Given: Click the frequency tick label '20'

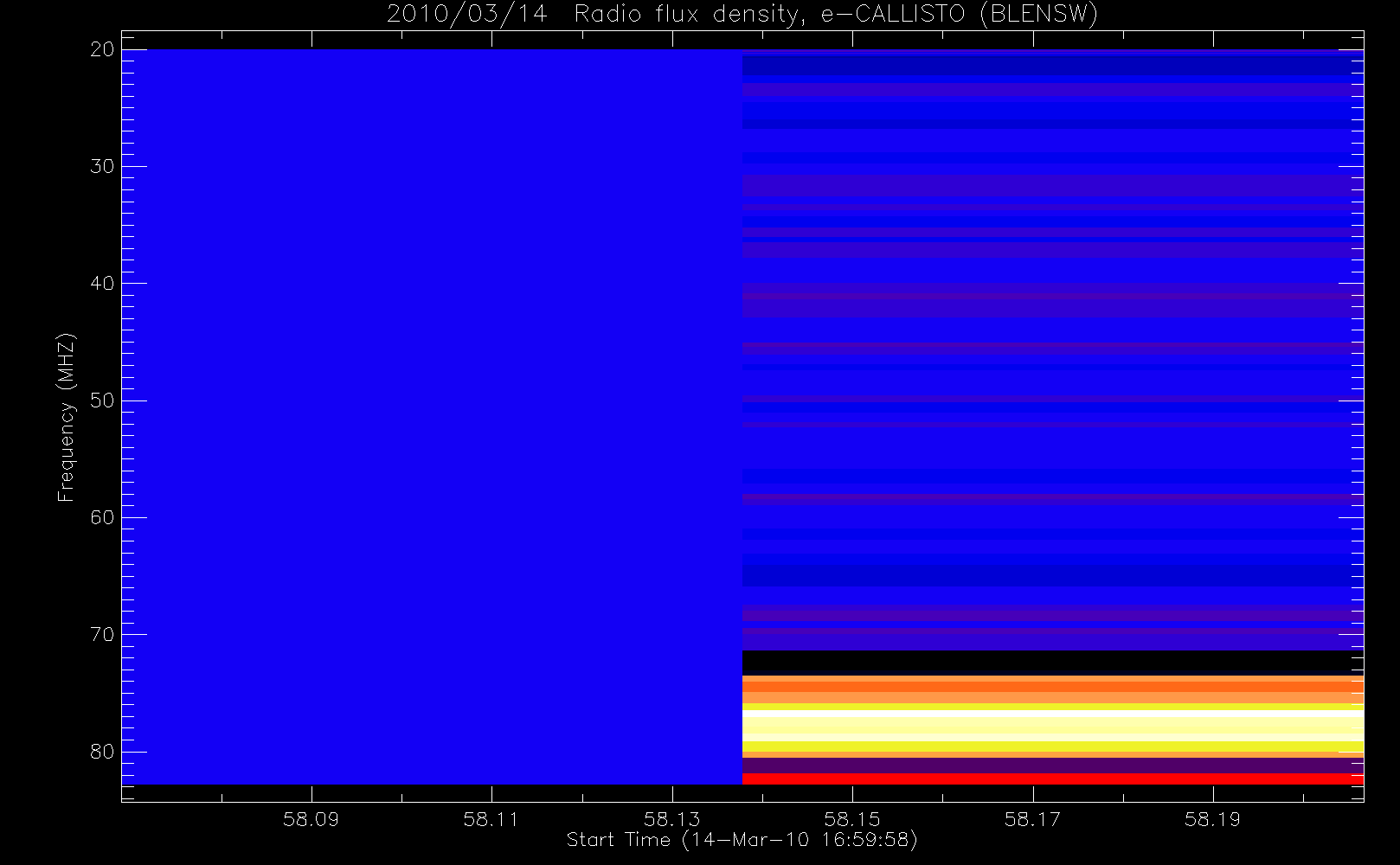Looking at the screenshot, I should 102,49.
